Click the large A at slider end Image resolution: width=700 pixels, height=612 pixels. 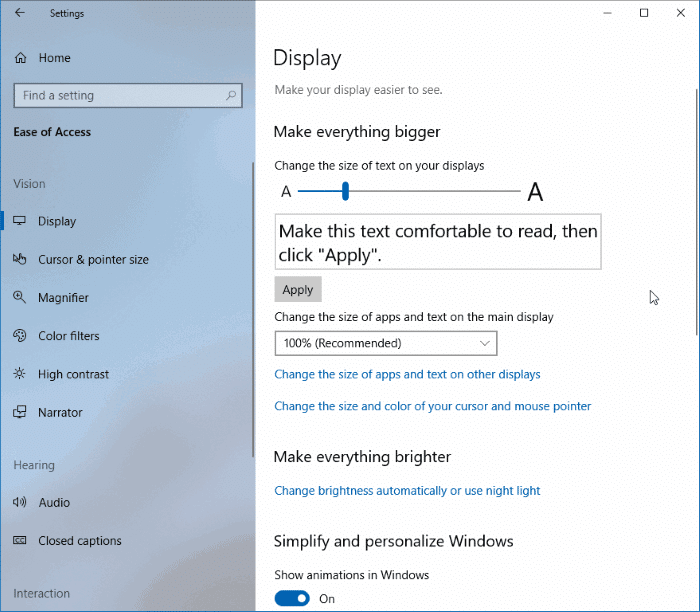click(x=535, y=192)
